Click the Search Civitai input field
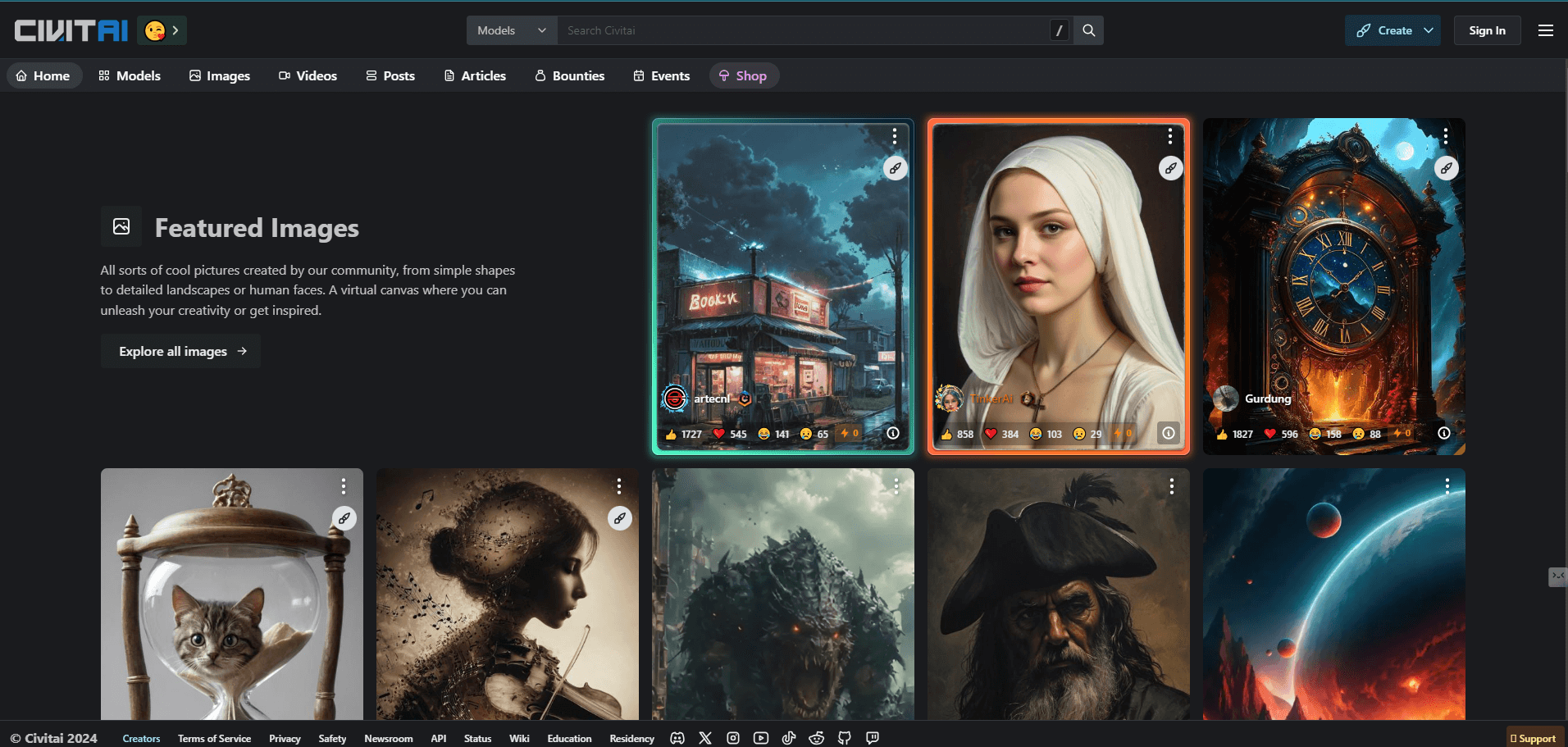 click(804, 30)
